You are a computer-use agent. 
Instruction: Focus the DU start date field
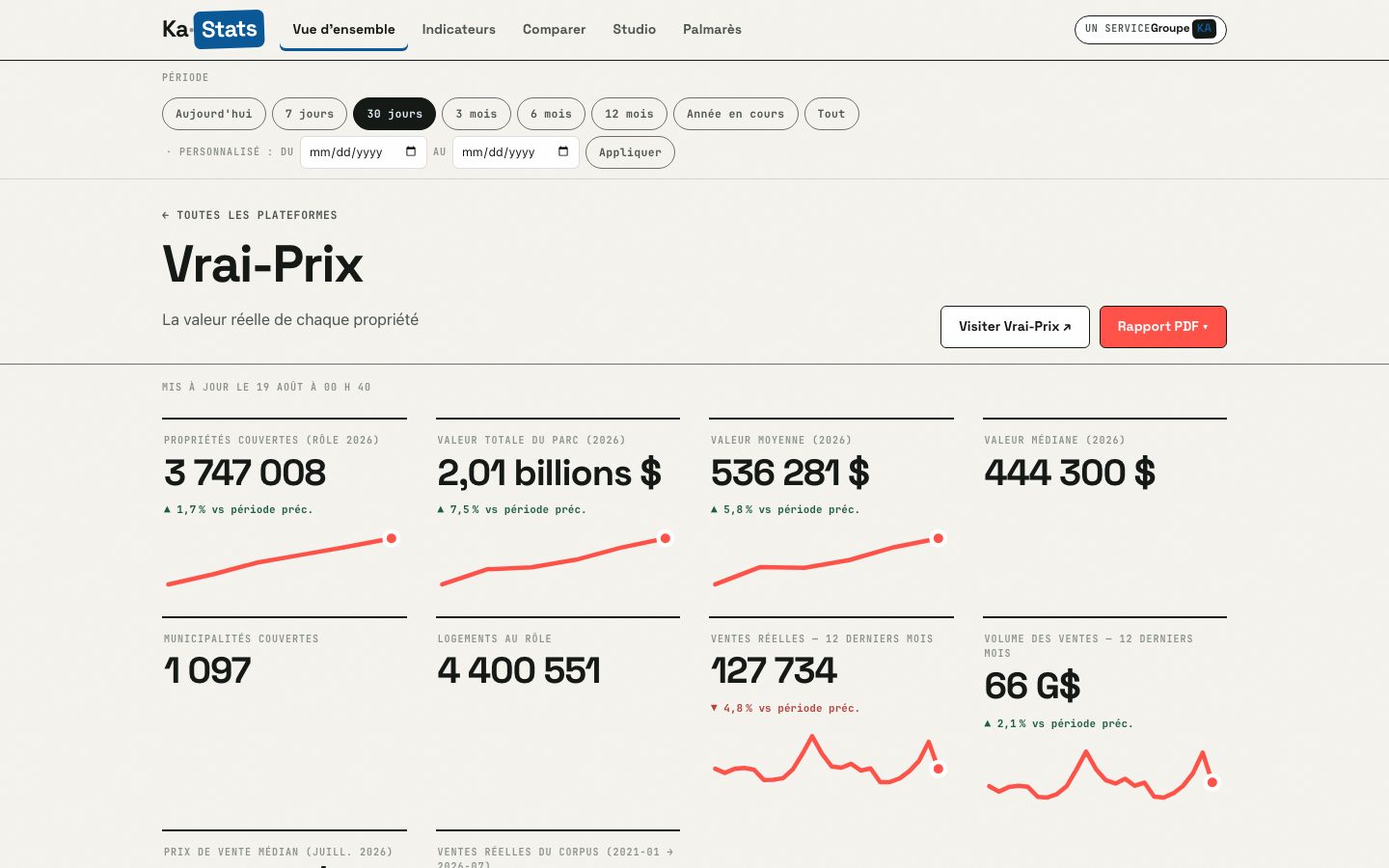pyautogui.click(x=364, y=152)
